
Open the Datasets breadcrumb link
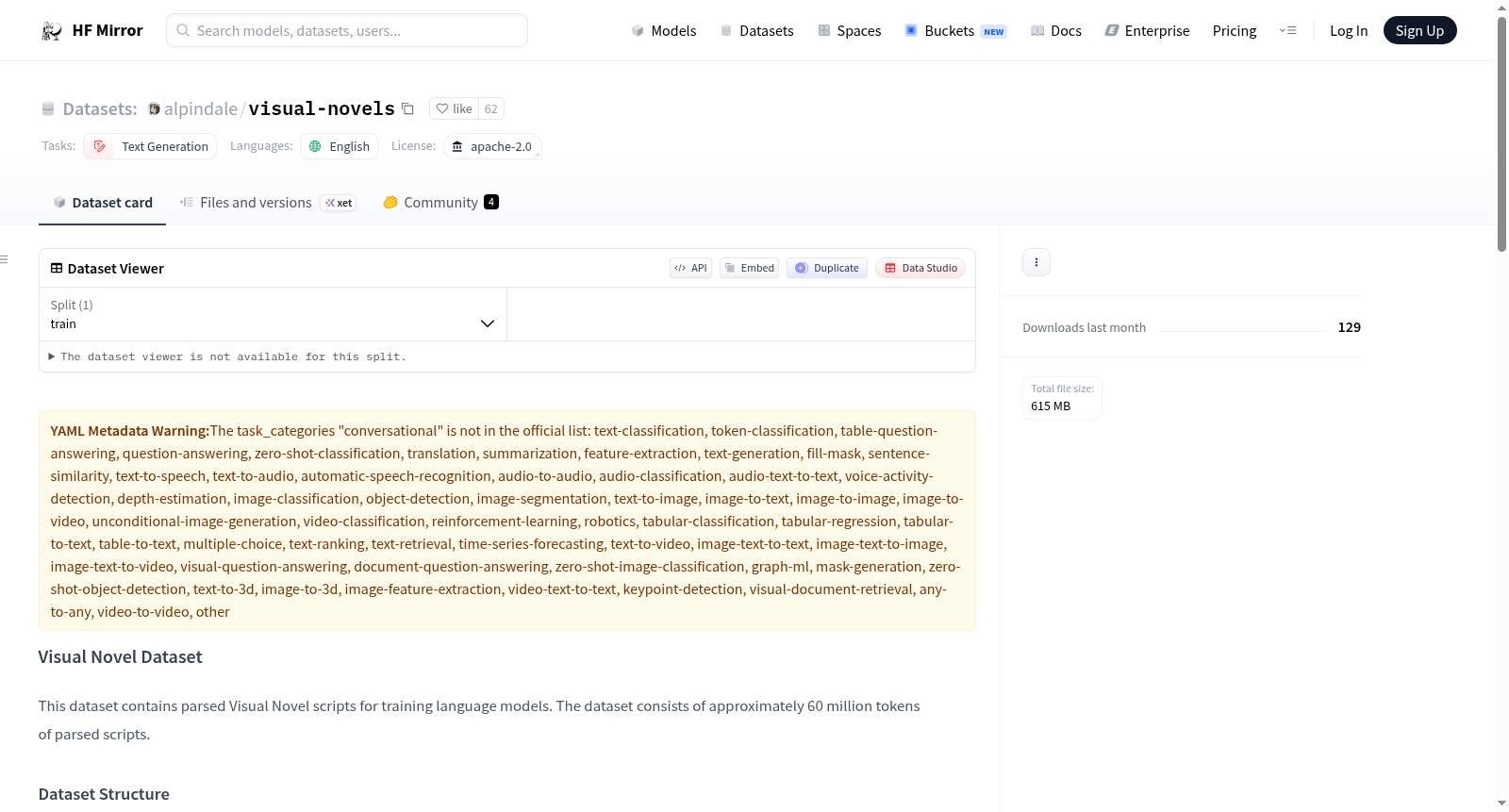[100, 108]
